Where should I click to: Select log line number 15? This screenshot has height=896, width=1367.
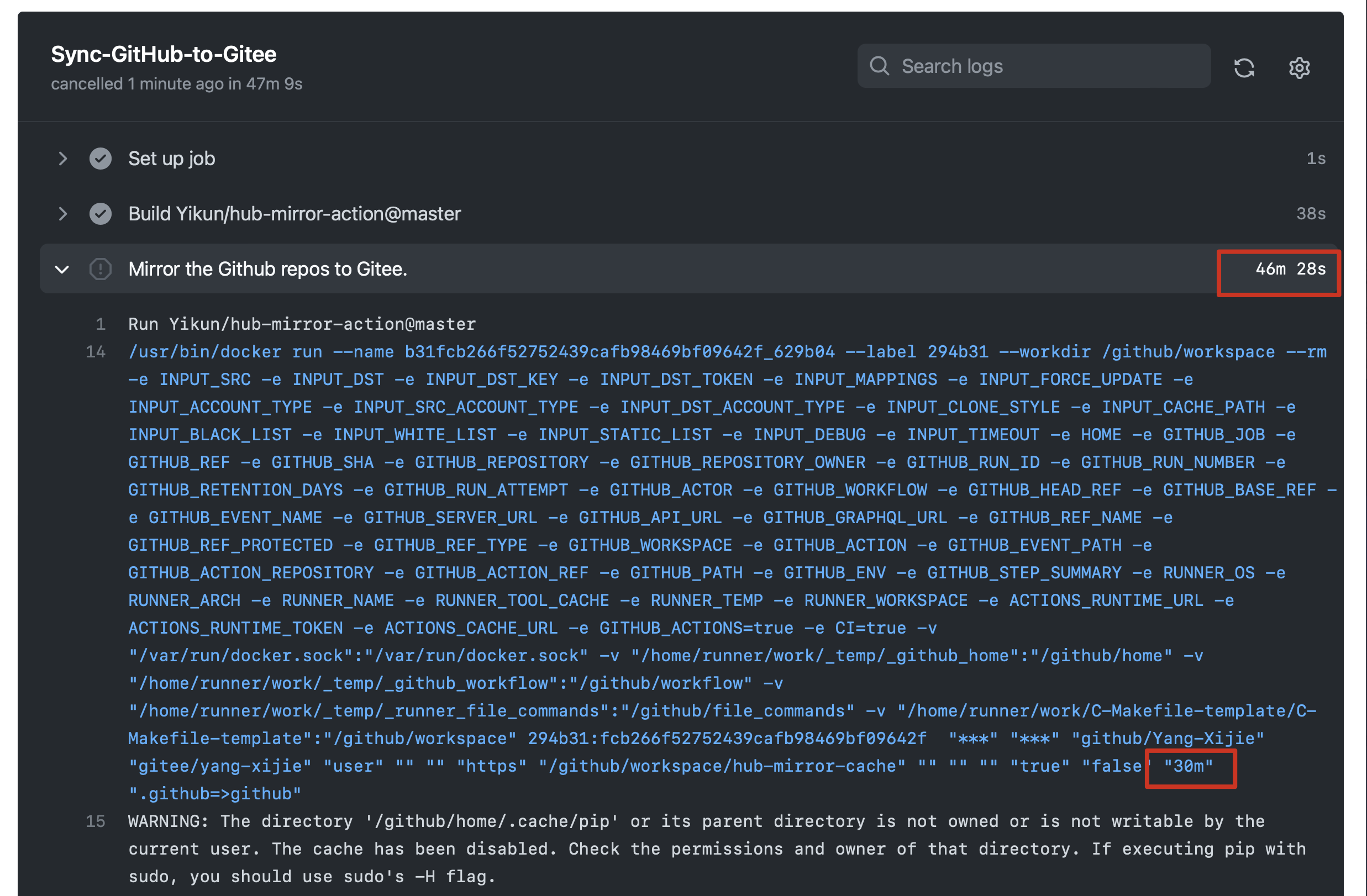tap(96, 821)
